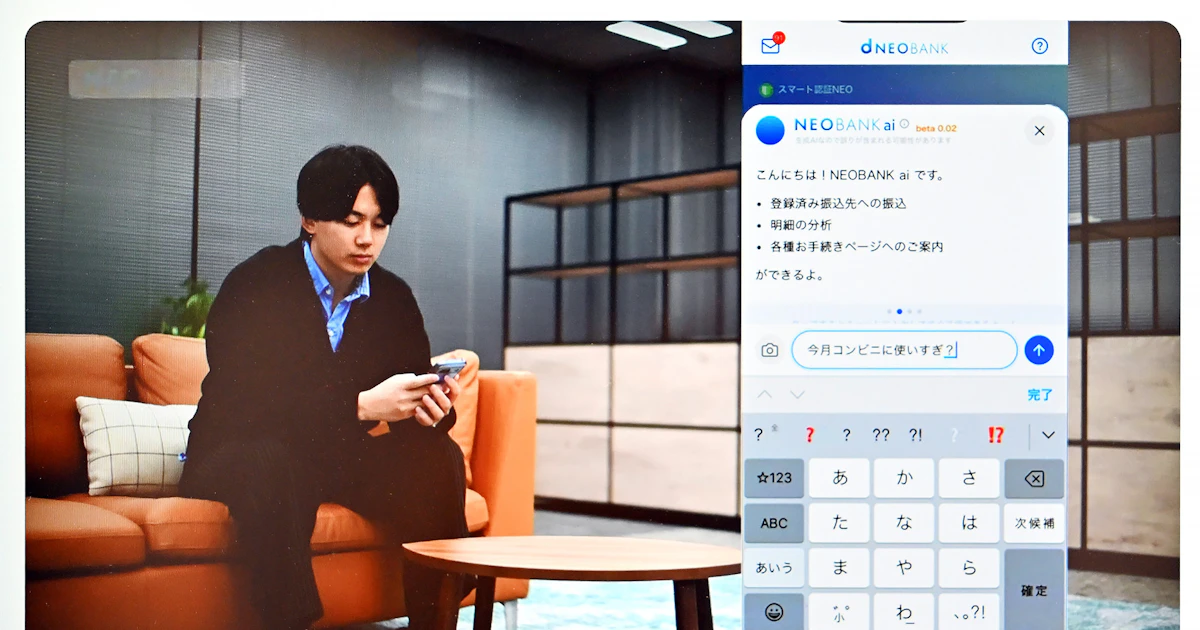
Task: Tap the help question mark icon
Action: (1039, 46)
